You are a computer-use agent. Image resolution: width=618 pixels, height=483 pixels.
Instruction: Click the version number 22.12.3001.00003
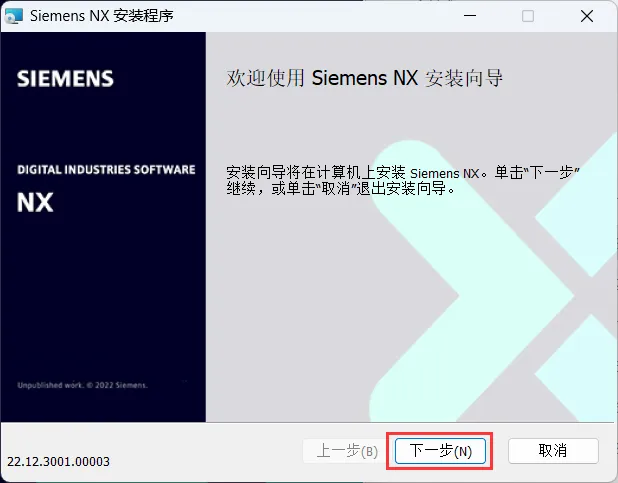[58, 462]
